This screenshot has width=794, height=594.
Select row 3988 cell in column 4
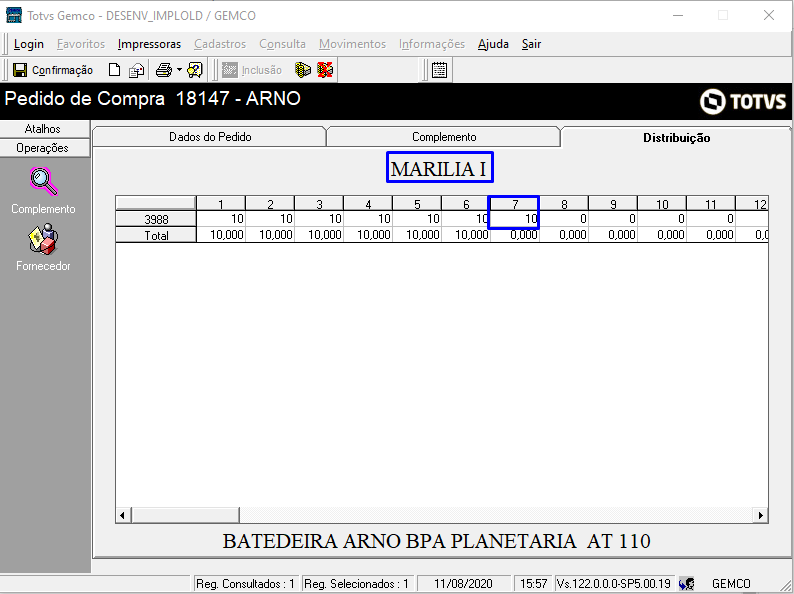pyautogui.click(x=368, y=219)
